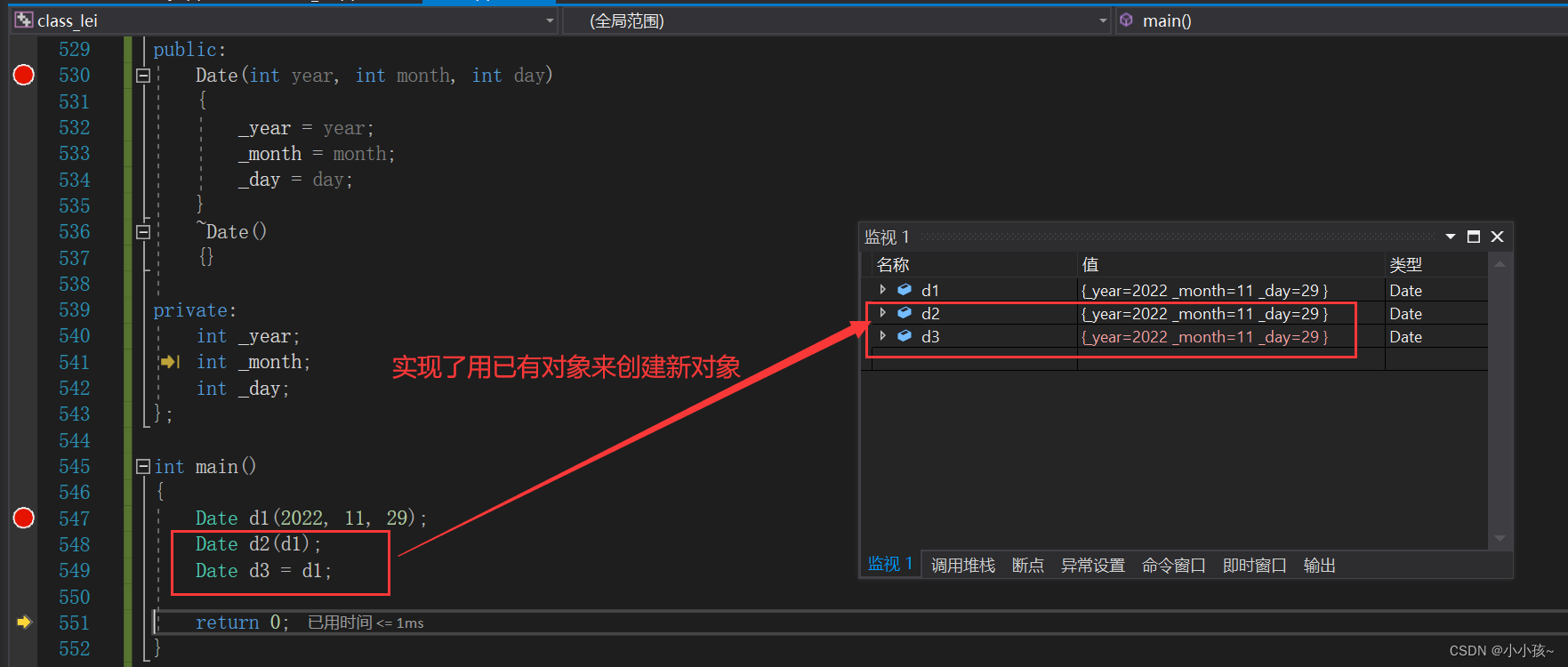Viewport: 1568px width, 667px height.
Task: Close the Watch 1 panel
Action: point(1497,237)
